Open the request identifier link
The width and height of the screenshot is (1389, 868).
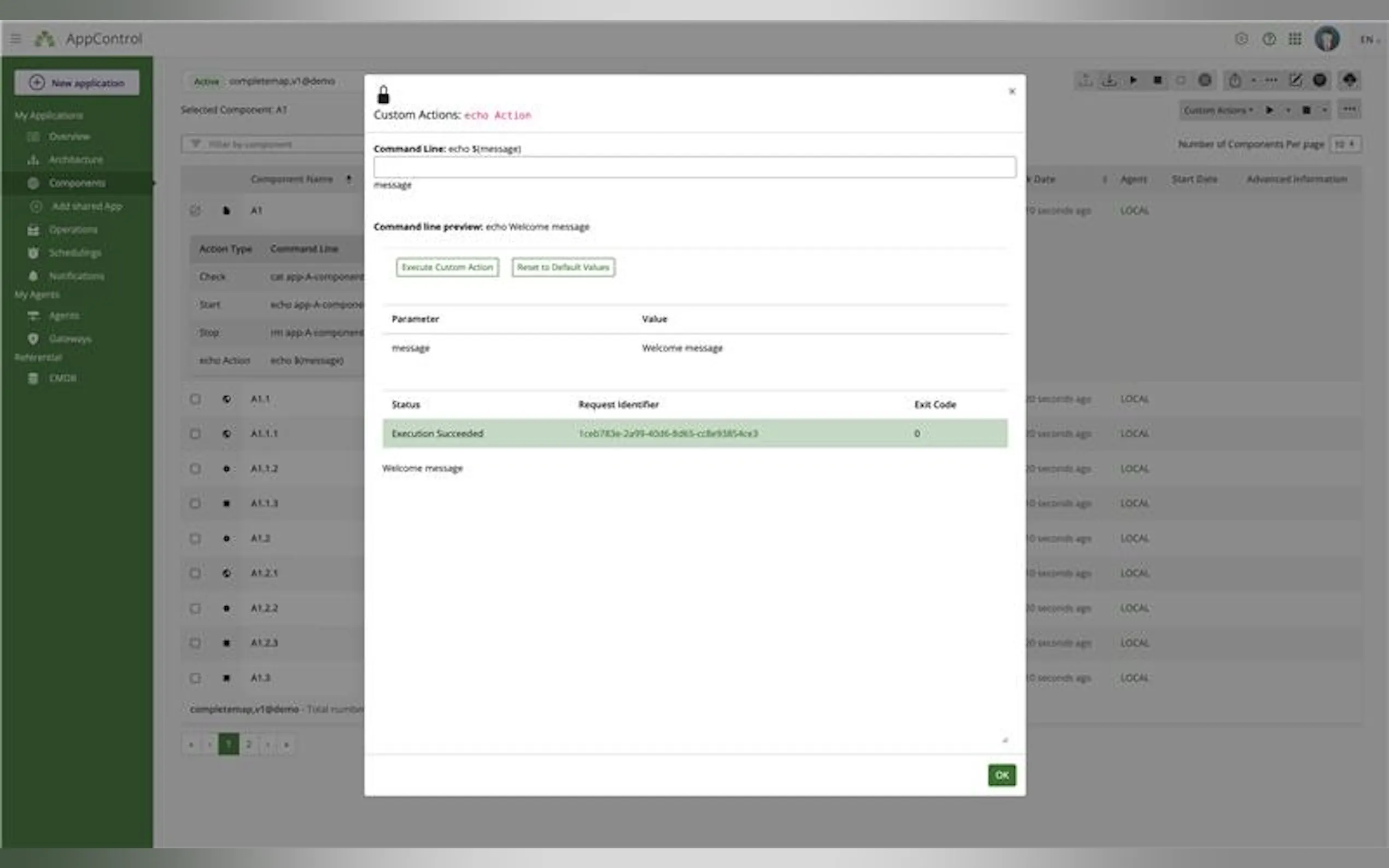(x=668, y=433)
